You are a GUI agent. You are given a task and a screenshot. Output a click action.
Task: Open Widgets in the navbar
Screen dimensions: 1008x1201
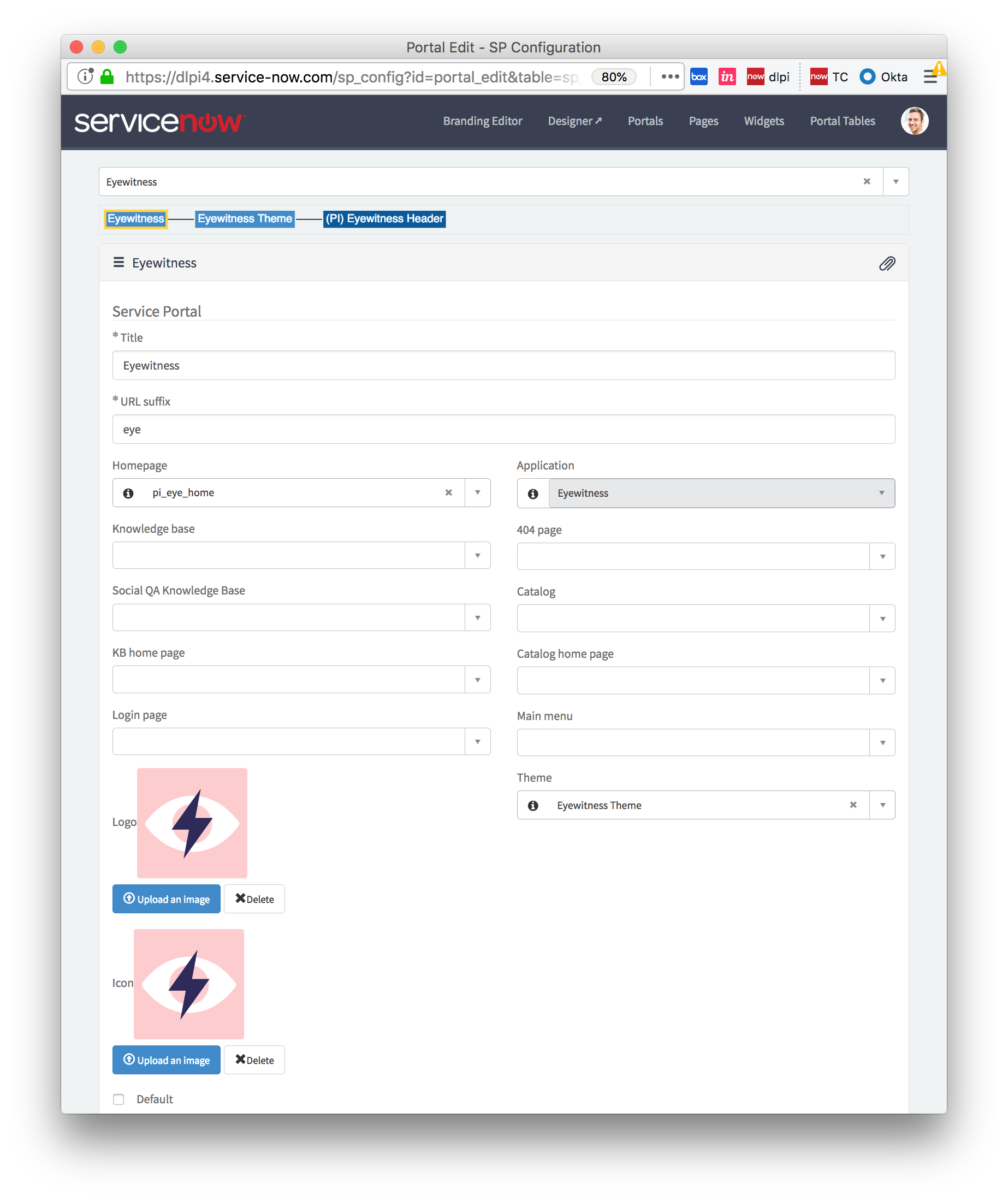[764, 121]
